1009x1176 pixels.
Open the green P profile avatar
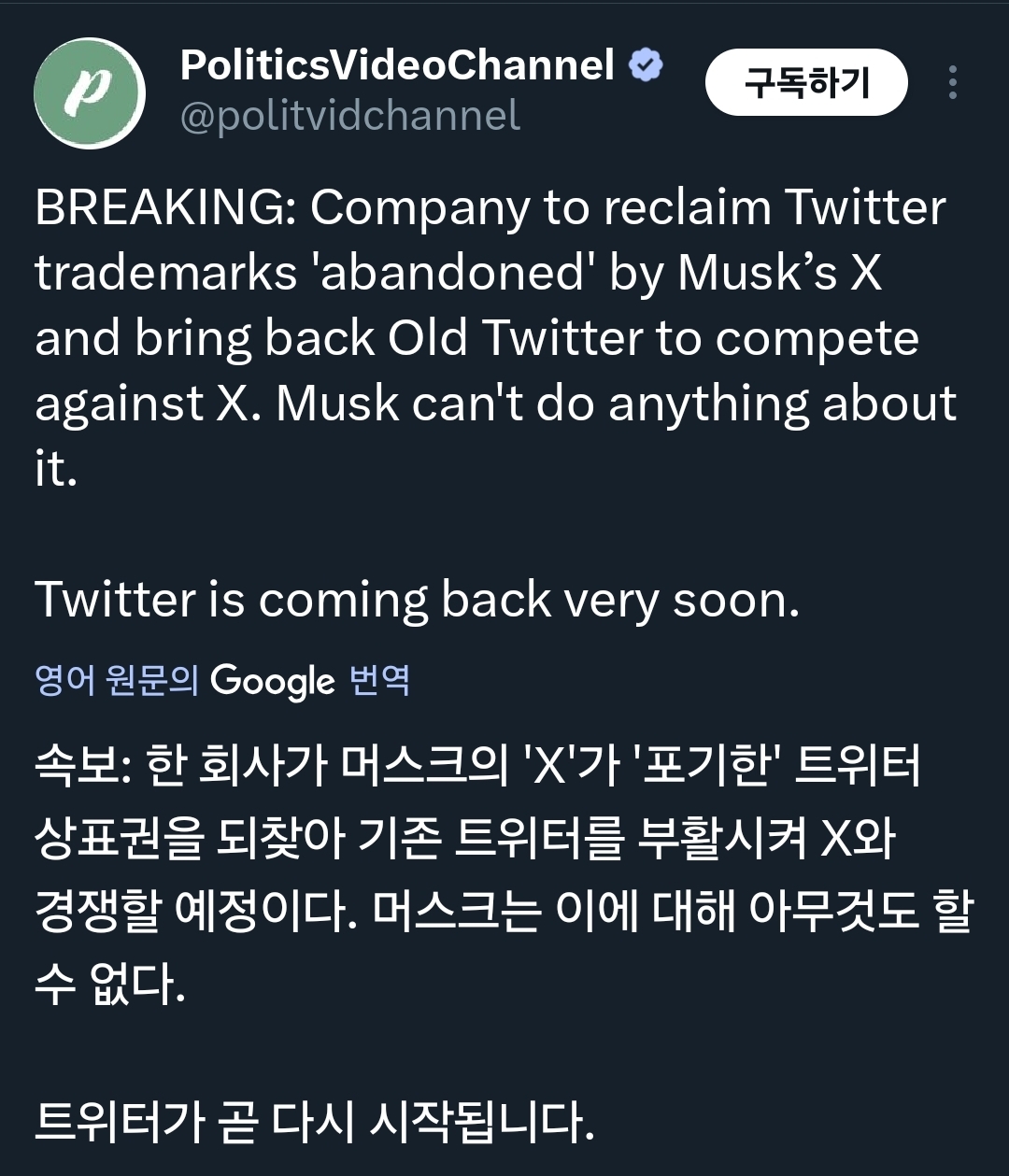click(90, 92)
